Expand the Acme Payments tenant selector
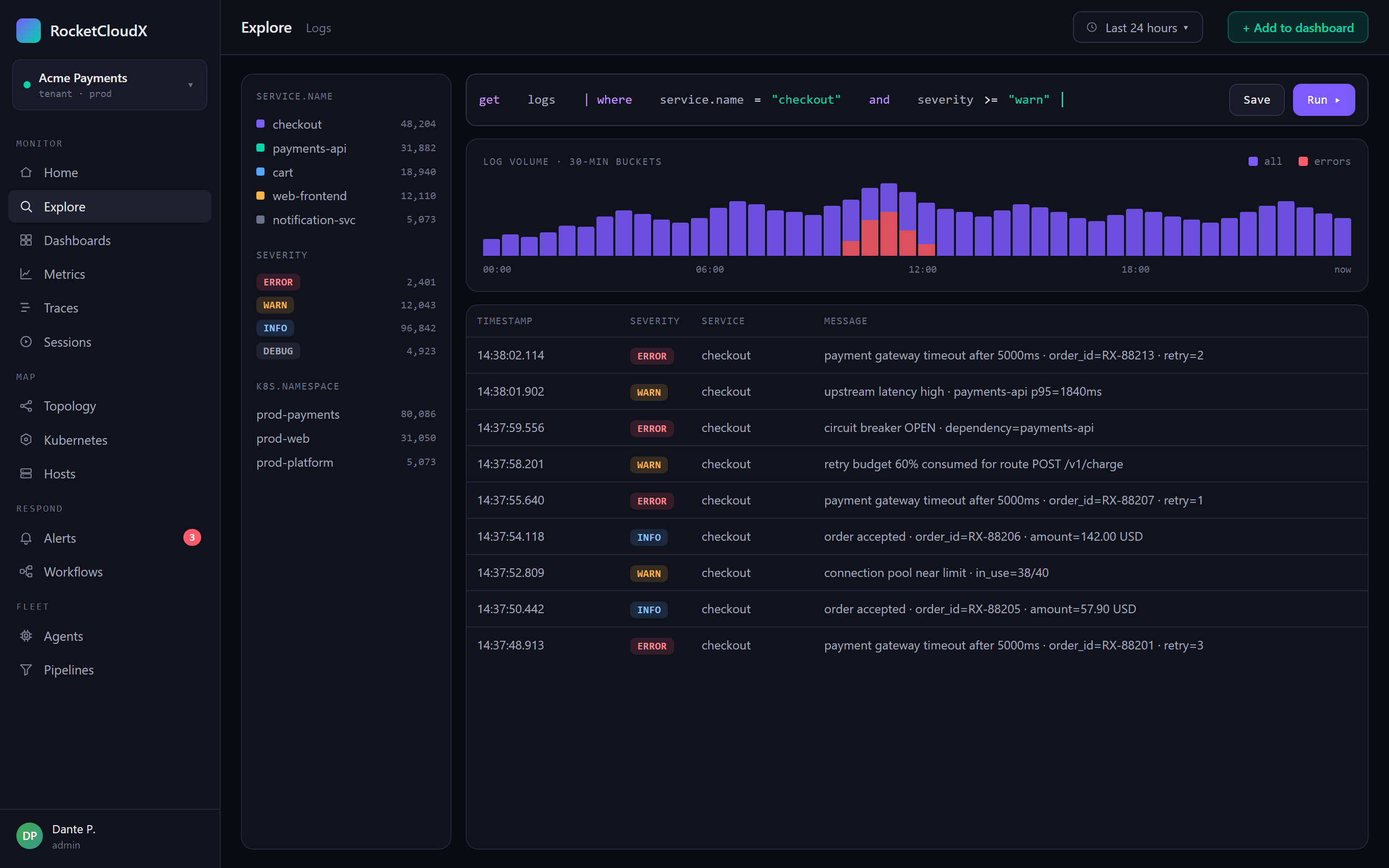 (110, 85)
